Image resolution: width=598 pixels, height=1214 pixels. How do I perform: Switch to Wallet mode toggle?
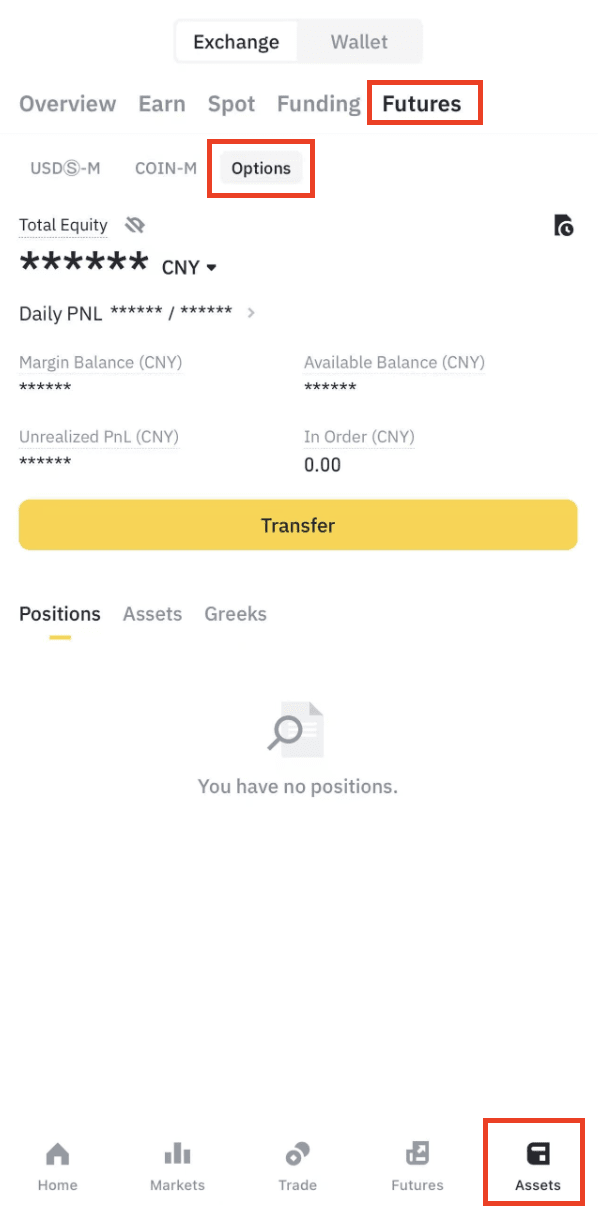click(x=359, y=42)
